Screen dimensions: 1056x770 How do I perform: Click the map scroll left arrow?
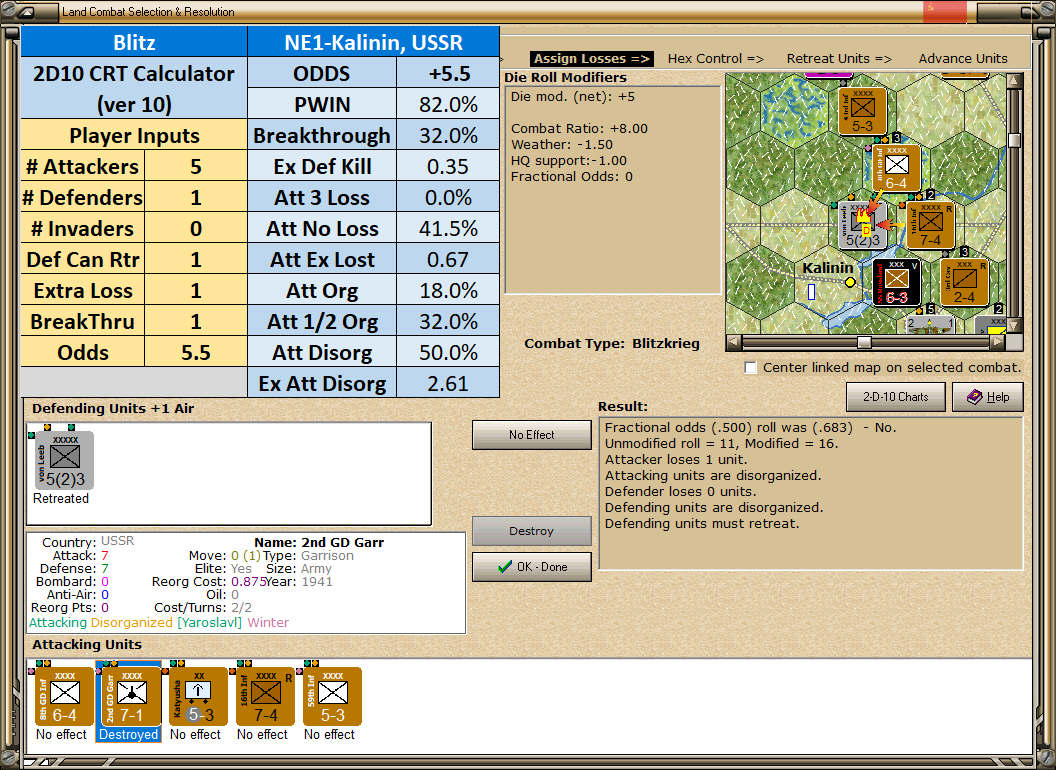pyautogui.click(x=734, y=342)
